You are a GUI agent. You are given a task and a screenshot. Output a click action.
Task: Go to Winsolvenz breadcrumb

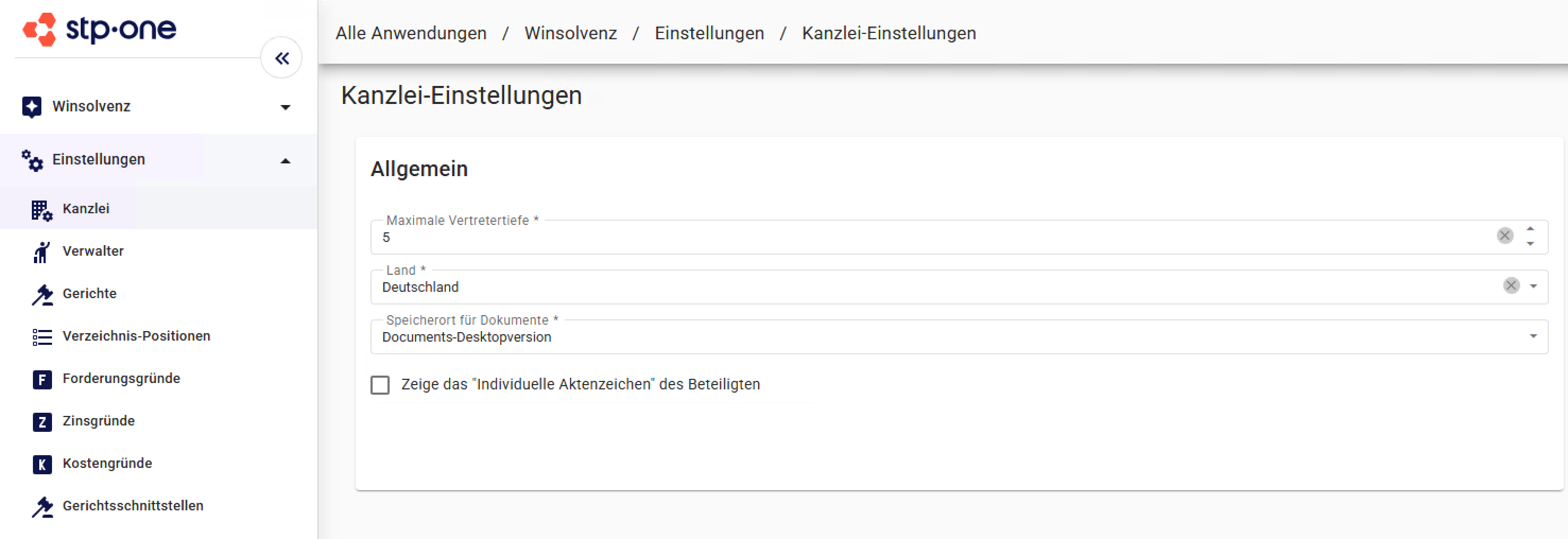click(x=570, y=33)
